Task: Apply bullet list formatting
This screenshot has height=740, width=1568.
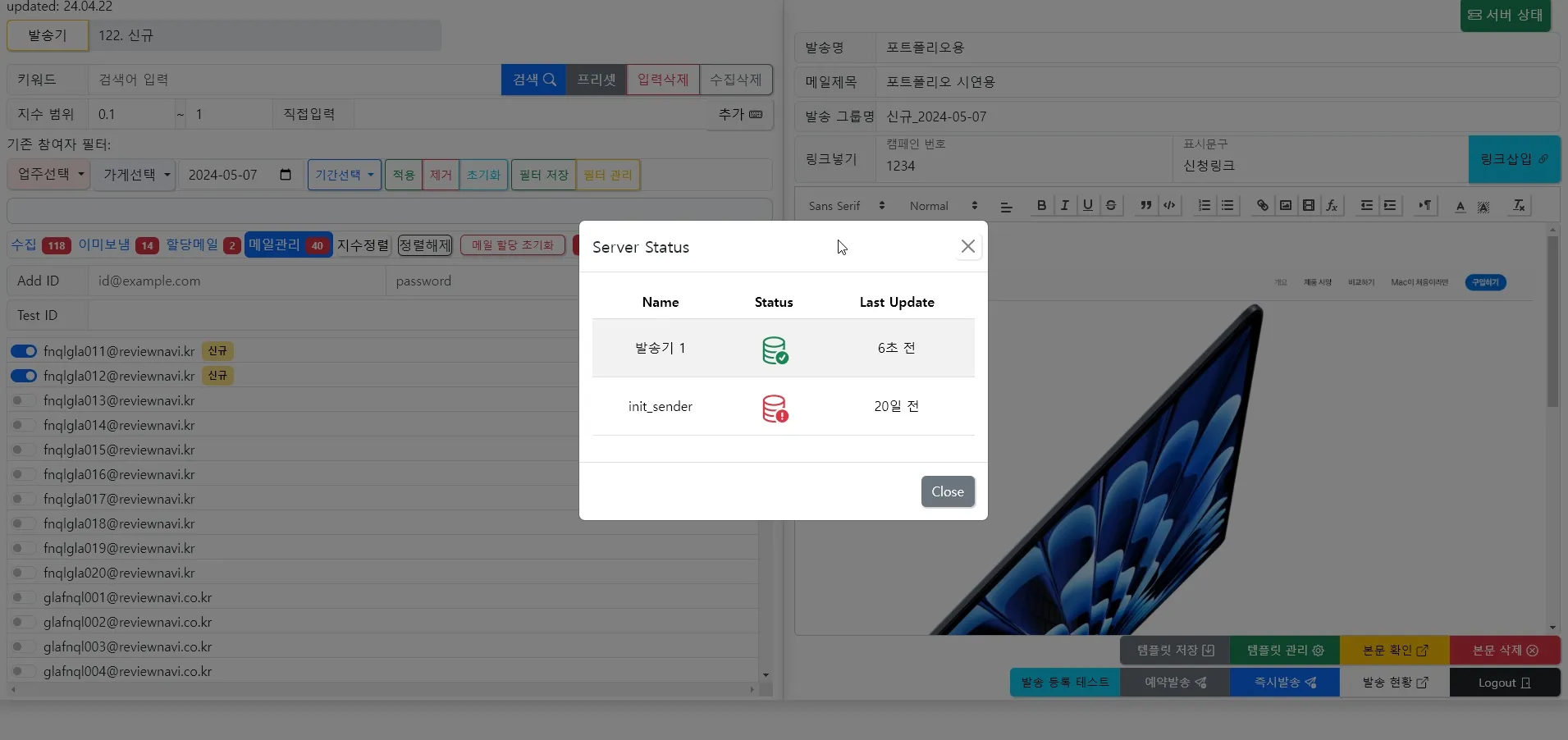Action: click(1227, 205)
